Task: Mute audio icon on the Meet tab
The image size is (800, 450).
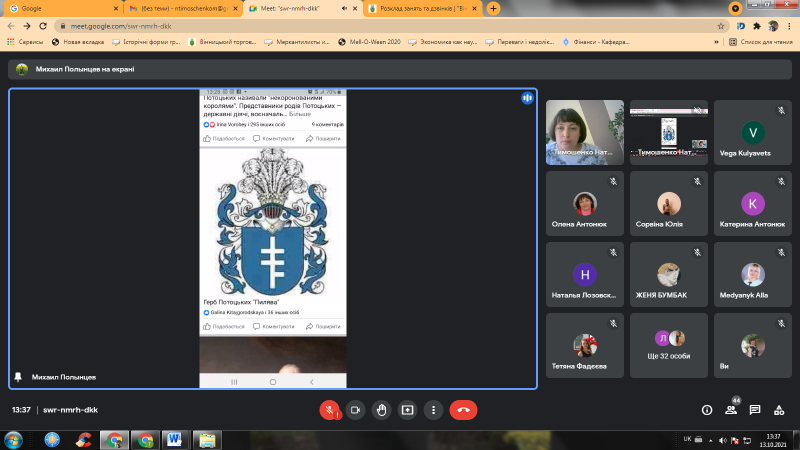Action: pos(344,9)
